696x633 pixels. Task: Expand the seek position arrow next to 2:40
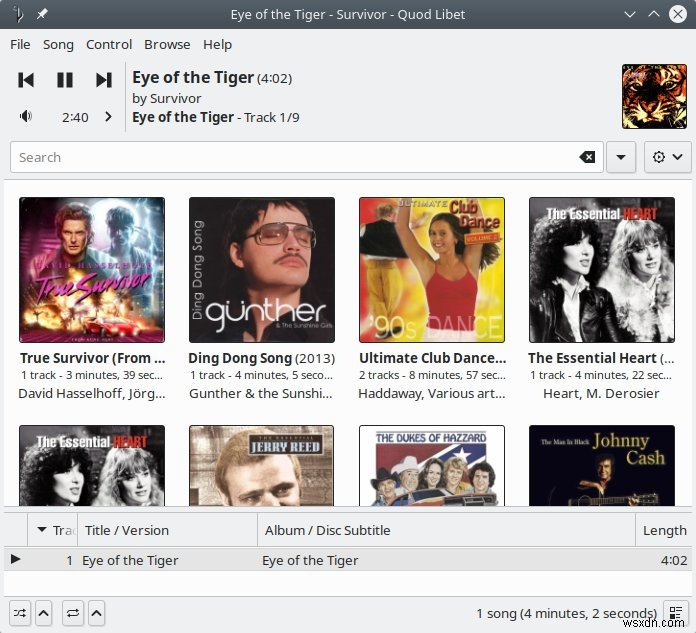click(x=108, y=116)
